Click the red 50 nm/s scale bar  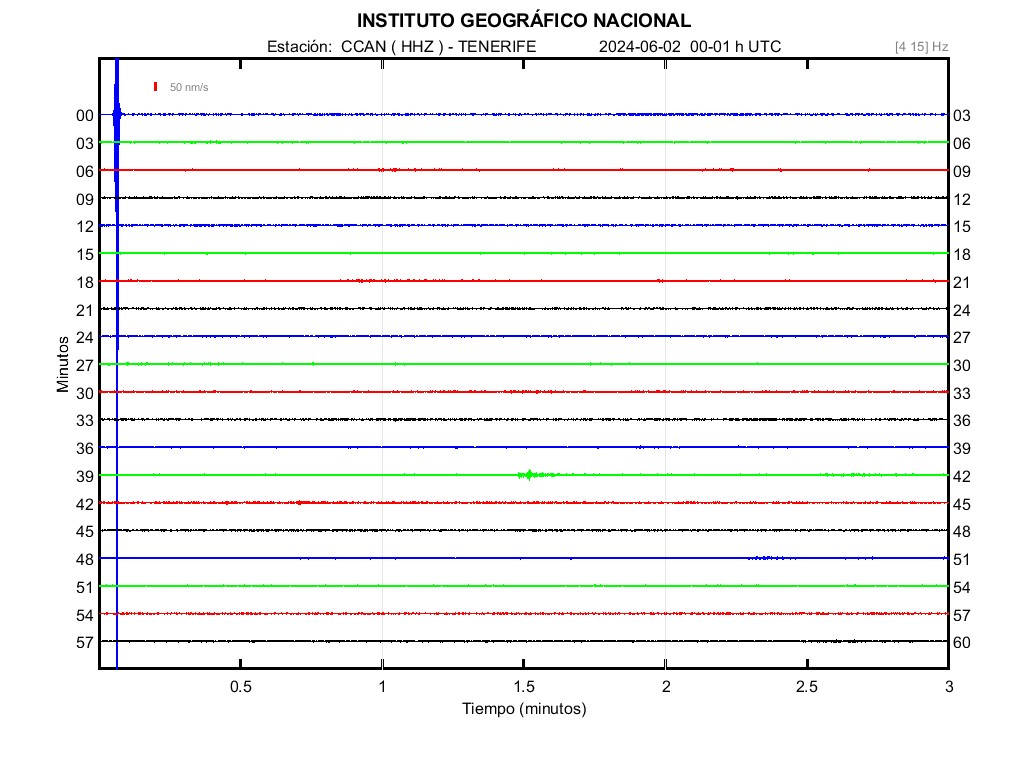point(156,87)
